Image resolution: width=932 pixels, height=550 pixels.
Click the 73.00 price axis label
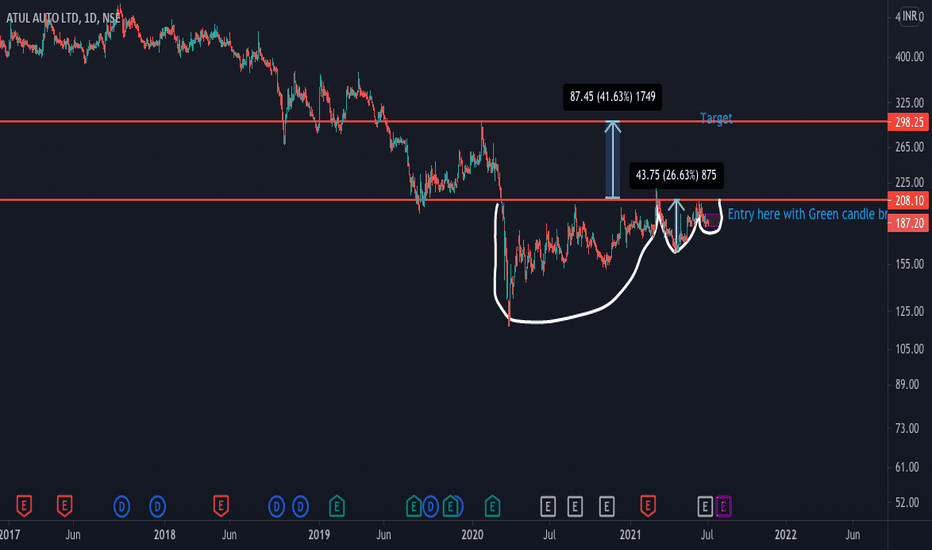(907, 429)
